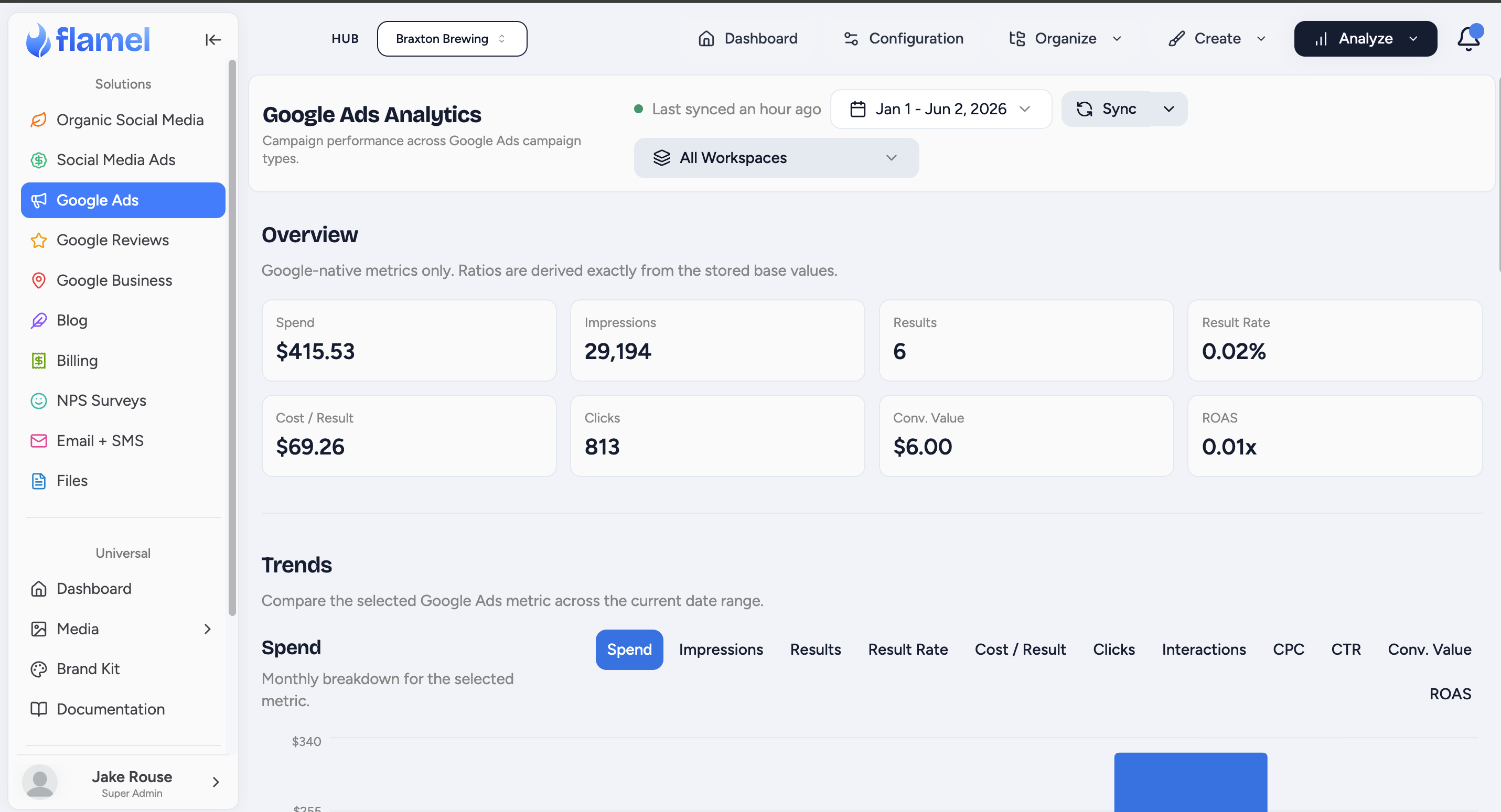Select the Conv. Value trend tab
Screen dimensions: 1501x812
coord(1429,649)
